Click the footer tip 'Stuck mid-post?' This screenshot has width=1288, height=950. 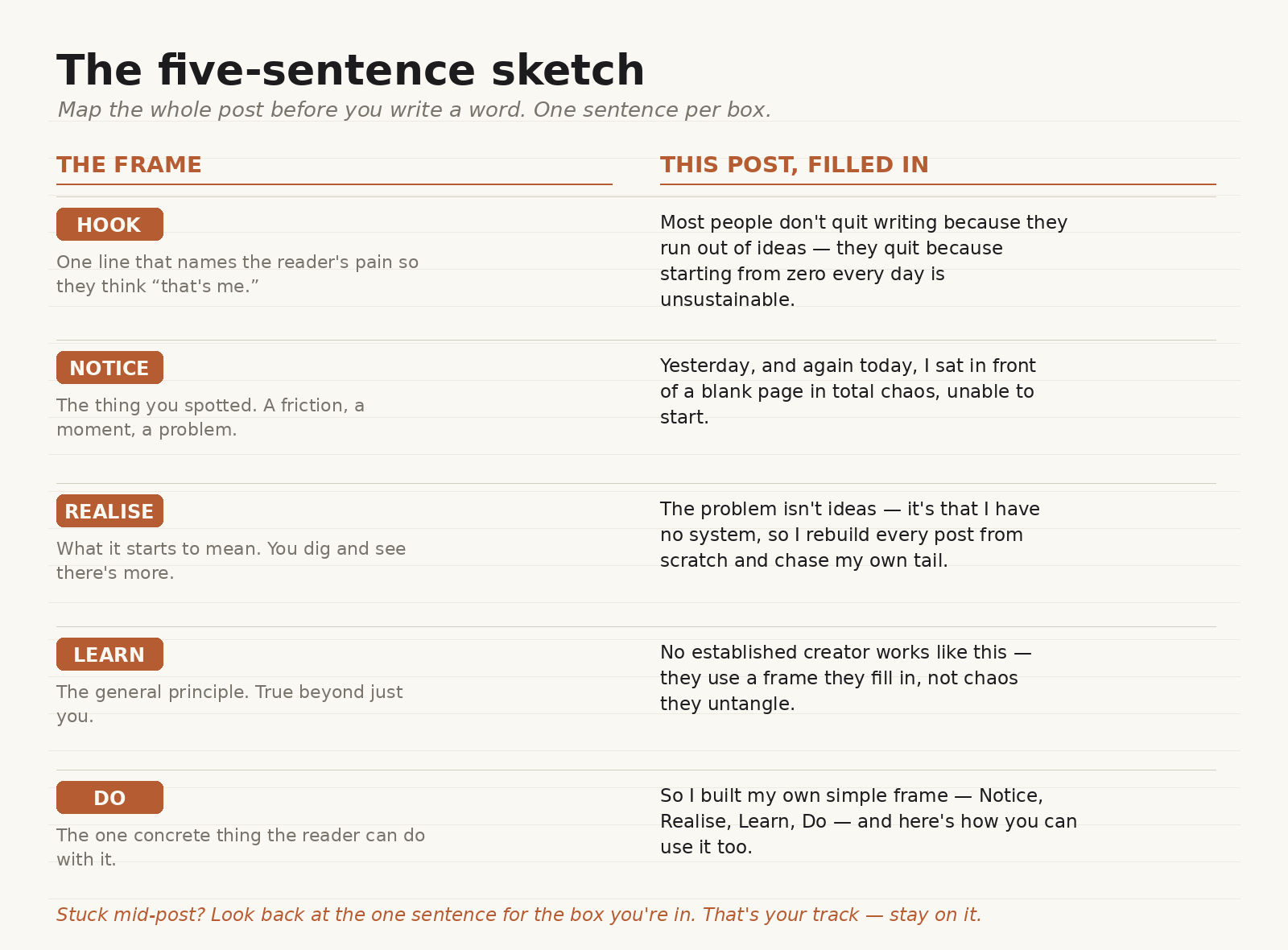[x=519, y=915]
